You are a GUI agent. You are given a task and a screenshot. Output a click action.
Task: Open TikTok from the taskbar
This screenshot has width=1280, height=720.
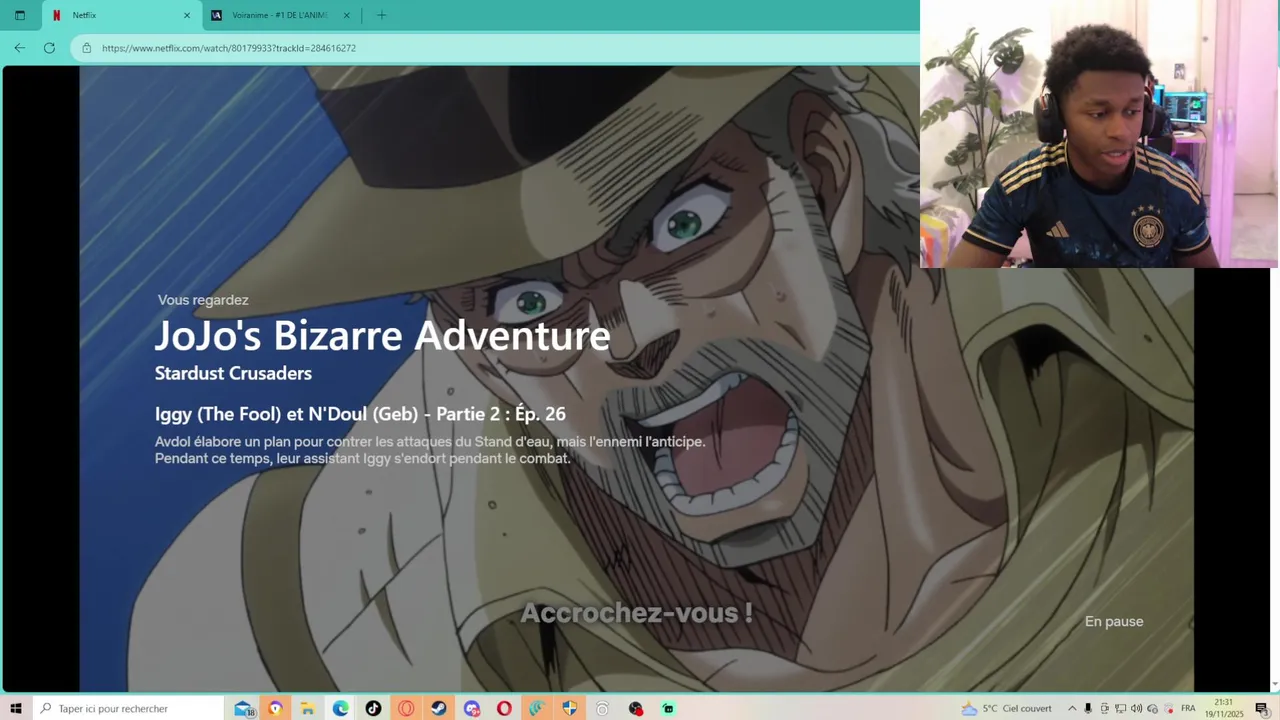[x=373, y=708]
